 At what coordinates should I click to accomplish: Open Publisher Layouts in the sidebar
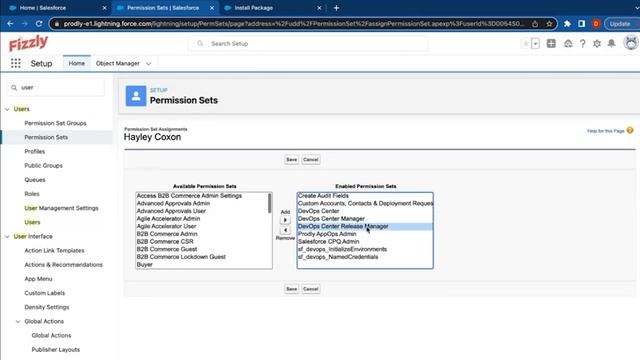click(56, 349)
